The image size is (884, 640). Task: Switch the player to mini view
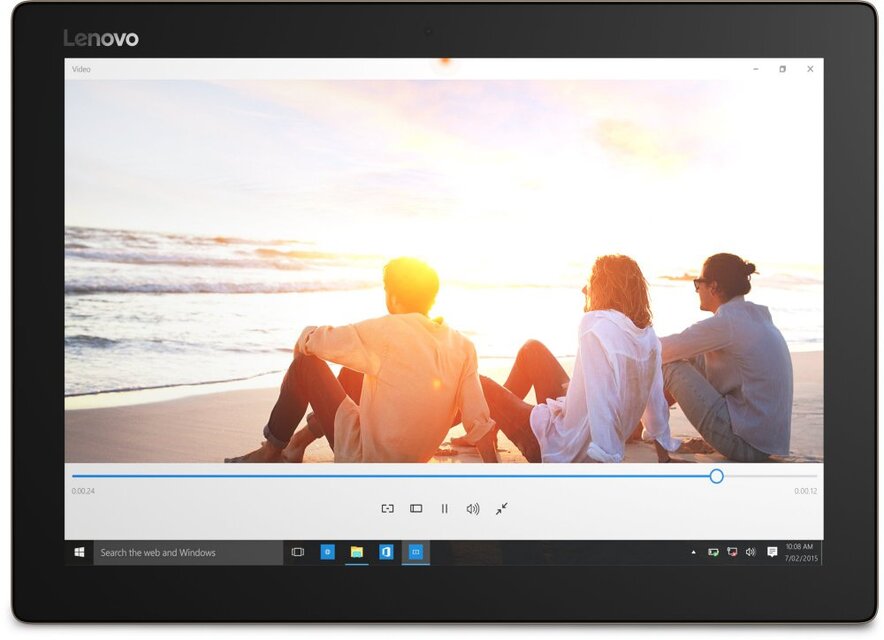coord(417,509)
